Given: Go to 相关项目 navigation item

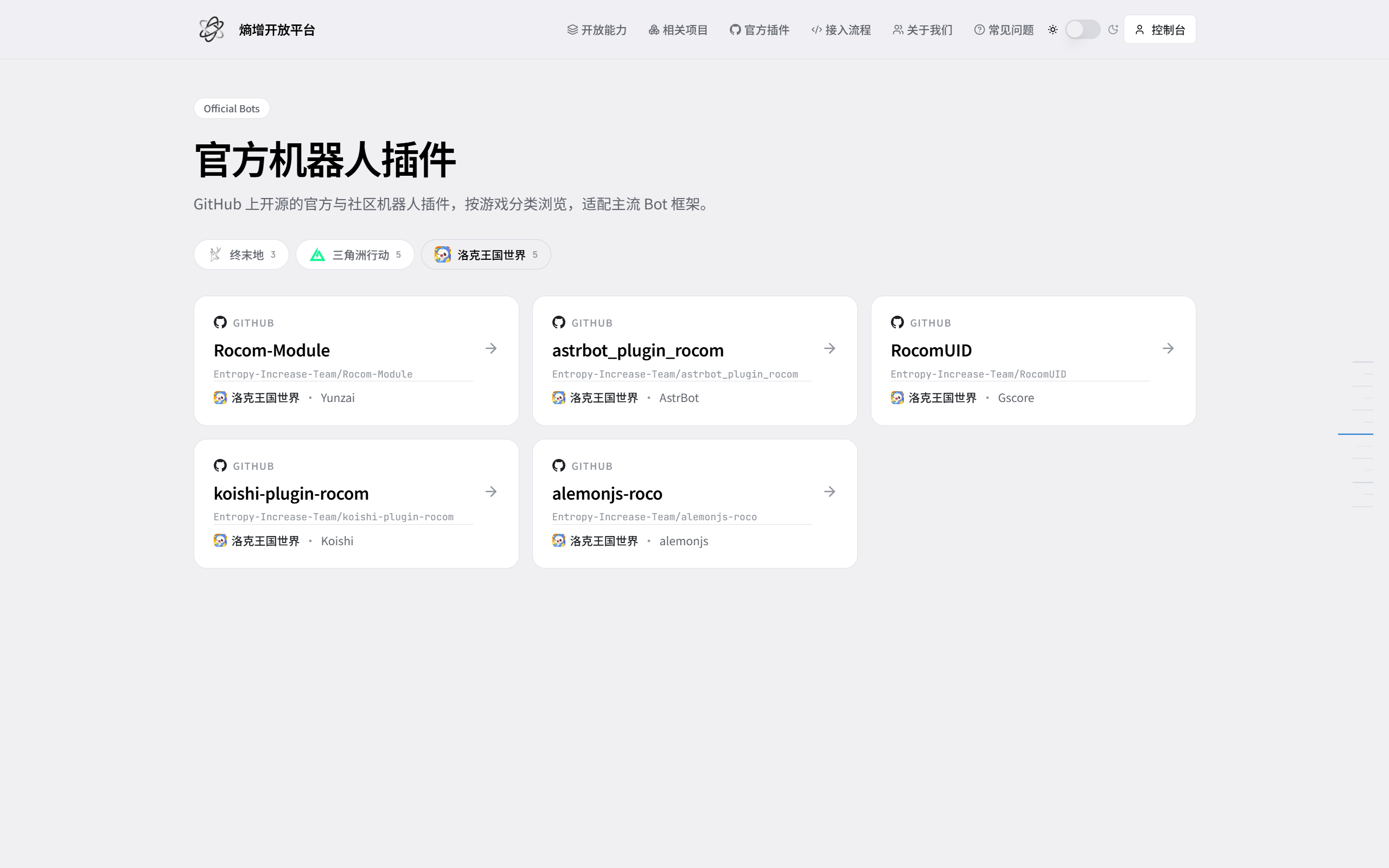Looking at the screenshot, I should click(678, 30).
